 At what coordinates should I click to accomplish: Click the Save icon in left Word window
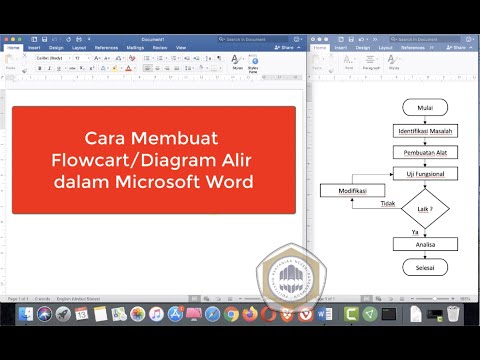(44, 39)
